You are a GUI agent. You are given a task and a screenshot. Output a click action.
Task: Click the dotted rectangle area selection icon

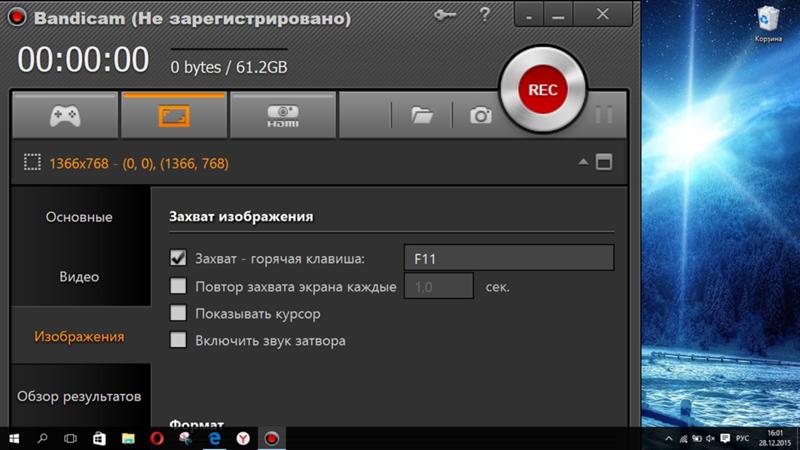tap(32, 163)
